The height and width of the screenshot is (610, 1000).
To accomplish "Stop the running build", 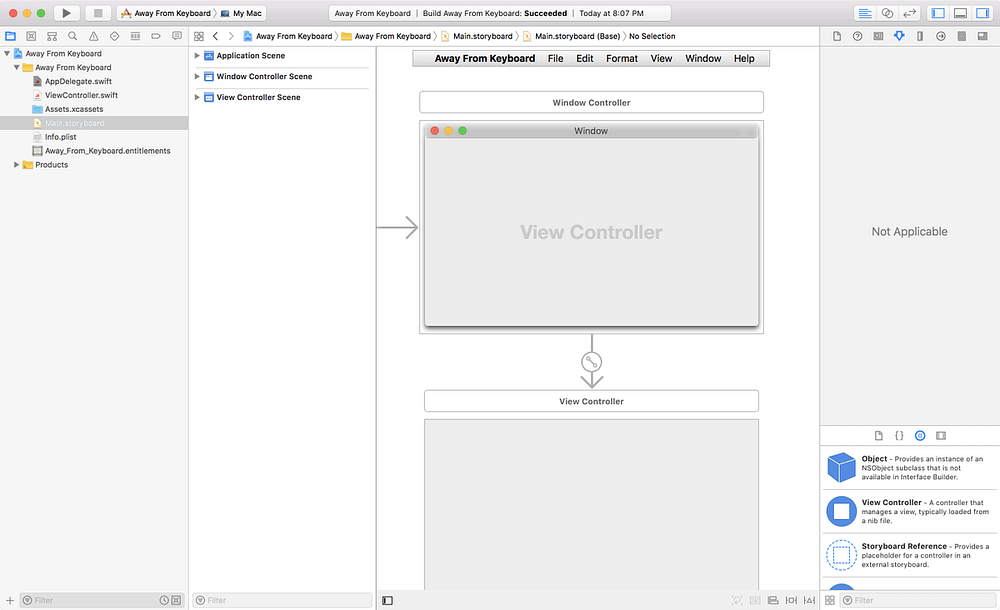I will pos(98,13).
